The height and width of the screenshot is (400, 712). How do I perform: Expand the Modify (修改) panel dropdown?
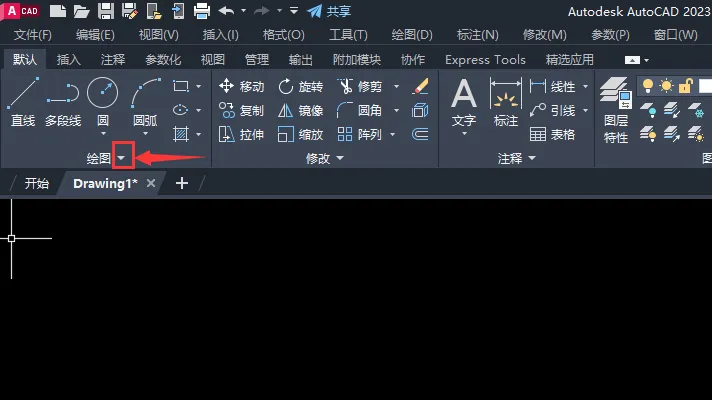click(340, 158)
